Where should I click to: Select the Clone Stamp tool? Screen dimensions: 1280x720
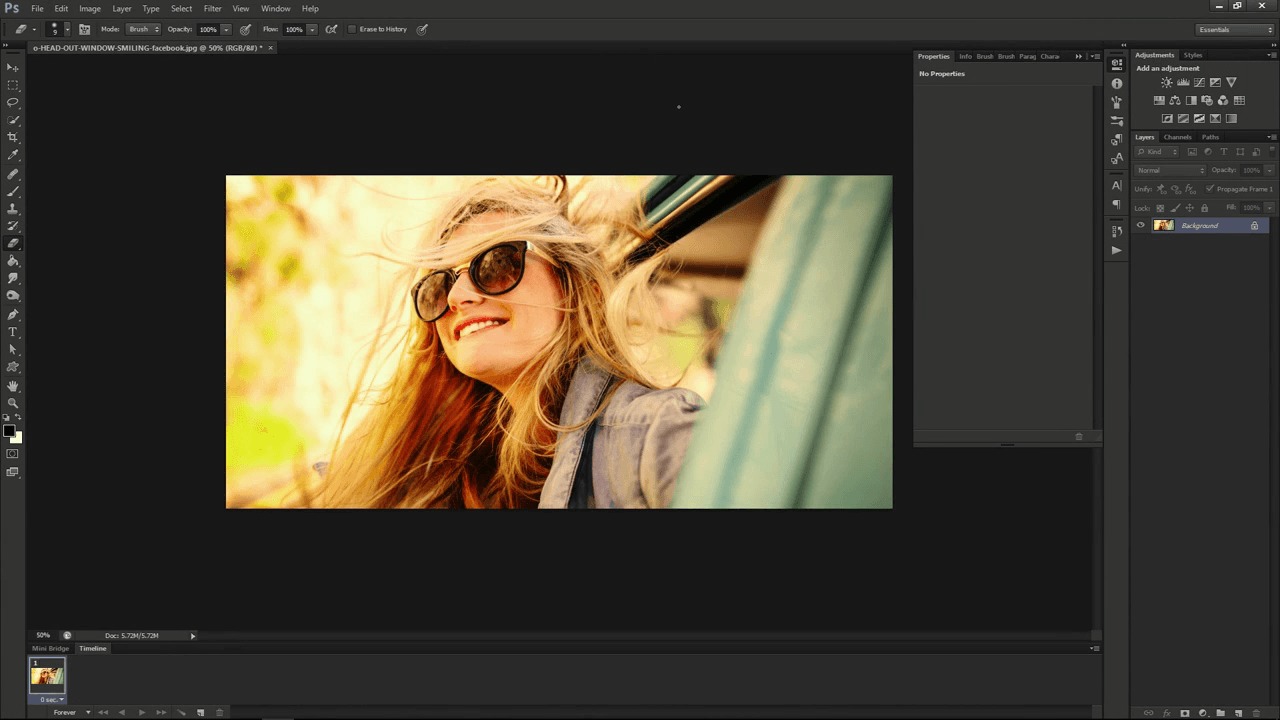13,208
